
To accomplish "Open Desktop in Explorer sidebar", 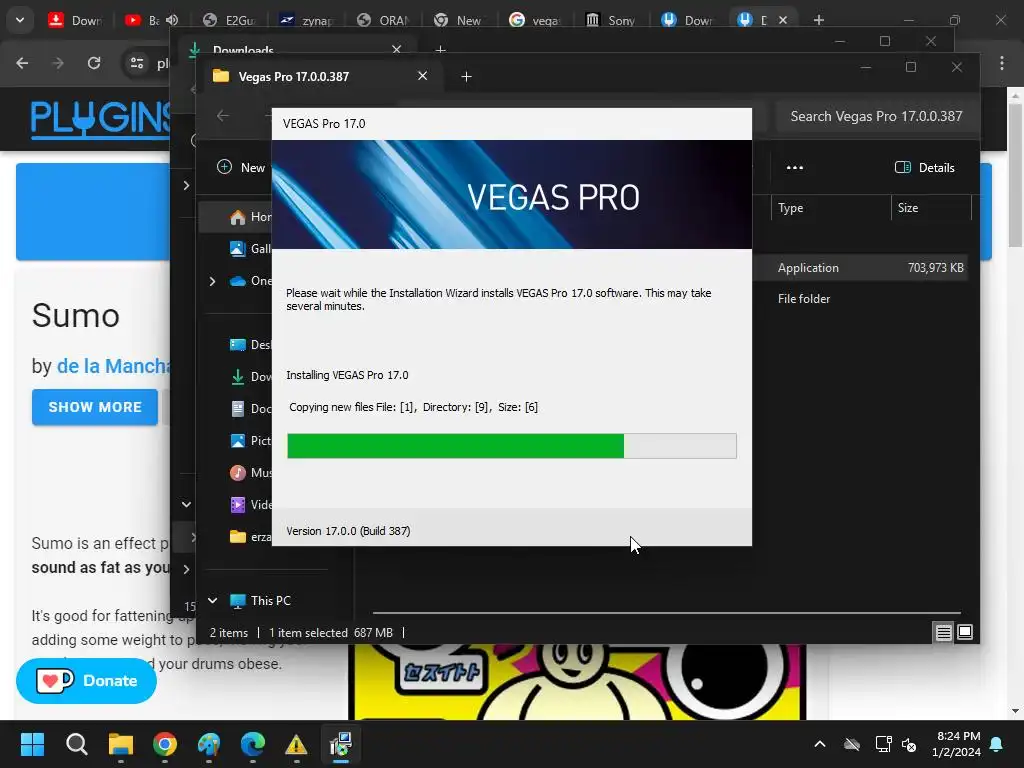I will point(253,345).
